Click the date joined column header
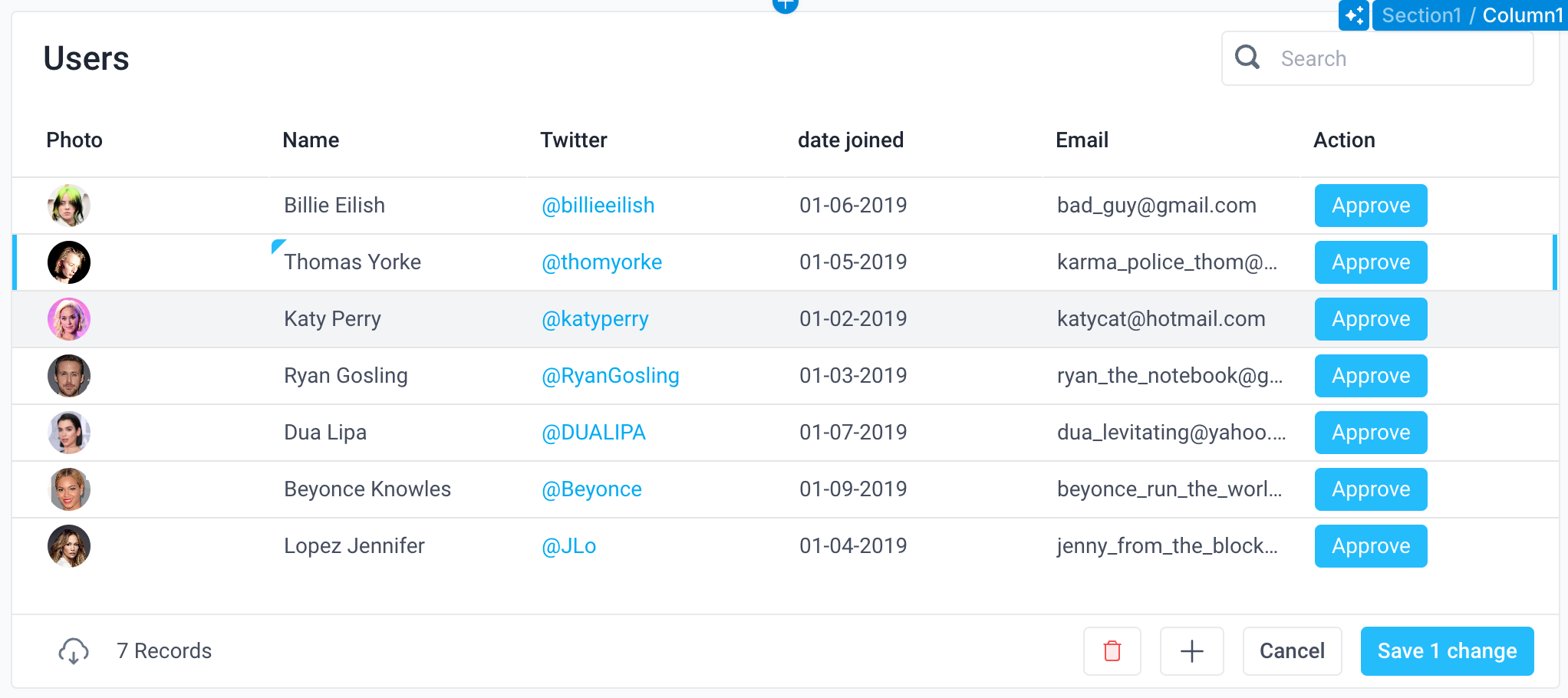The image size is (1568, 698). 850,140
